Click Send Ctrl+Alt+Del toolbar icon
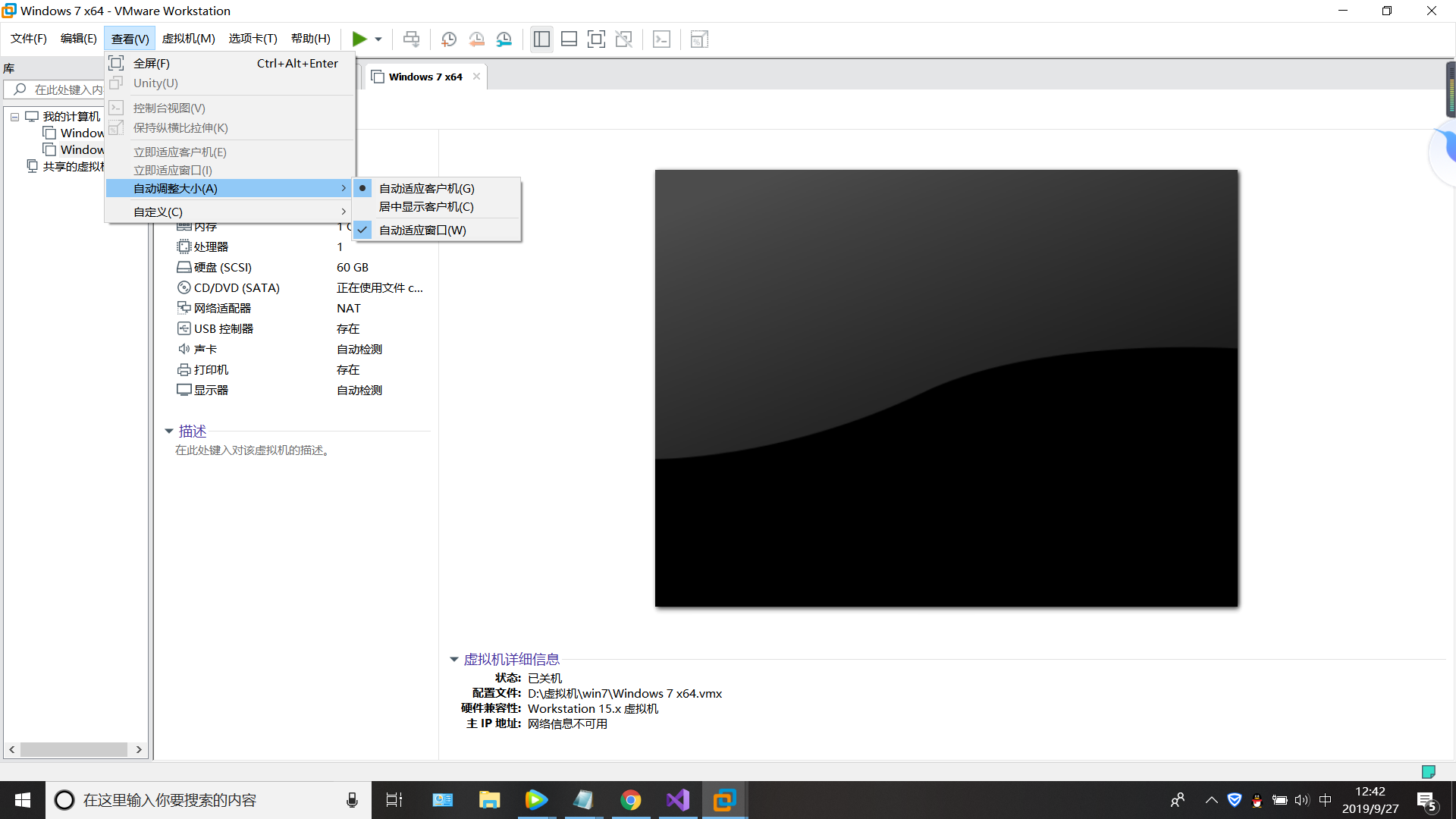Screen dimensions: 1456x819 [x=411, y=39]
